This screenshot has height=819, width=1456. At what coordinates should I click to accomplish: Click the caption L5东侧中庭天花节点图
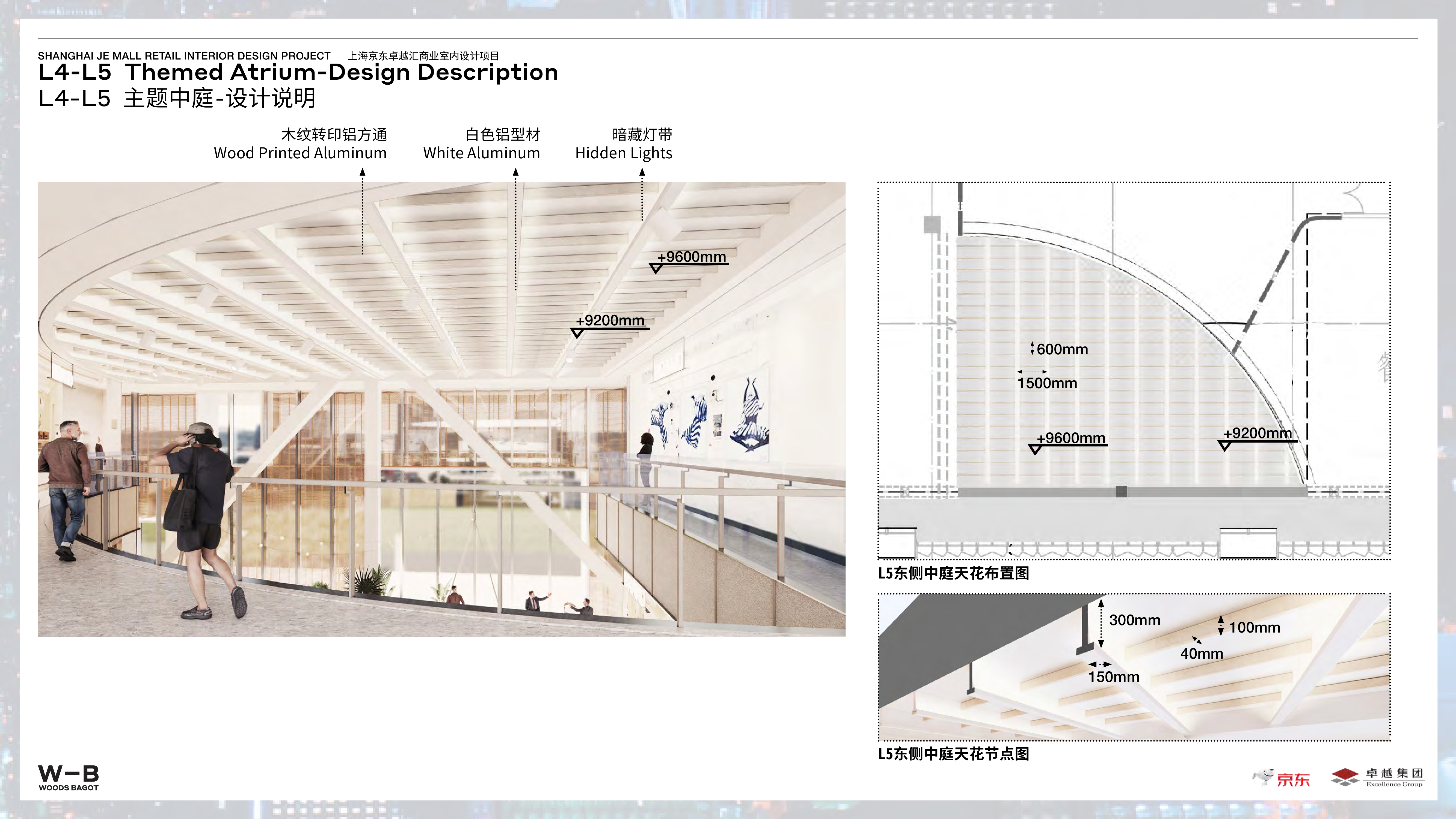[x=954, y=753]
